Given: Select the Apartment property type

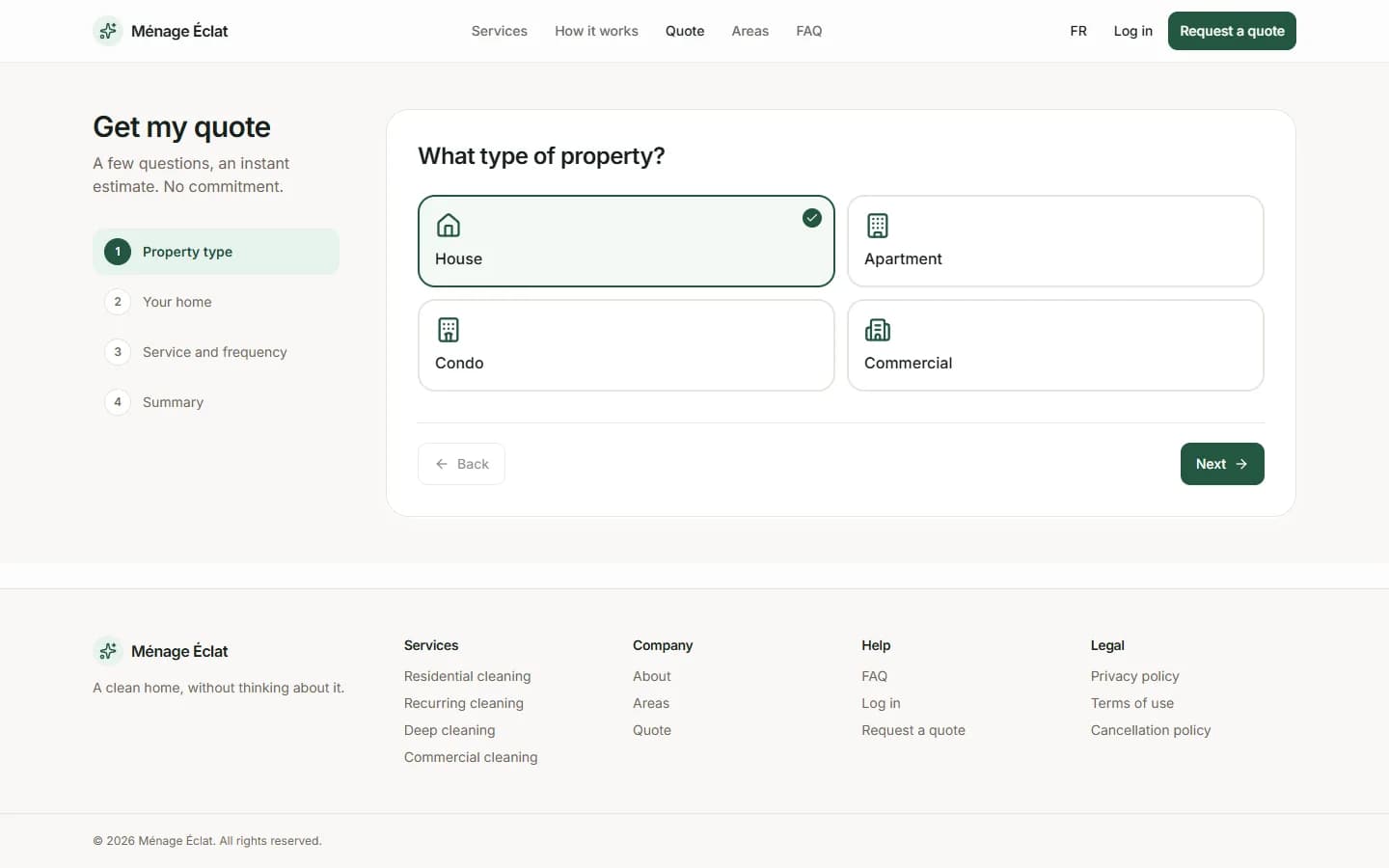Looking at the screenshot, I should pyautogui.click(x=1055, y=241).
